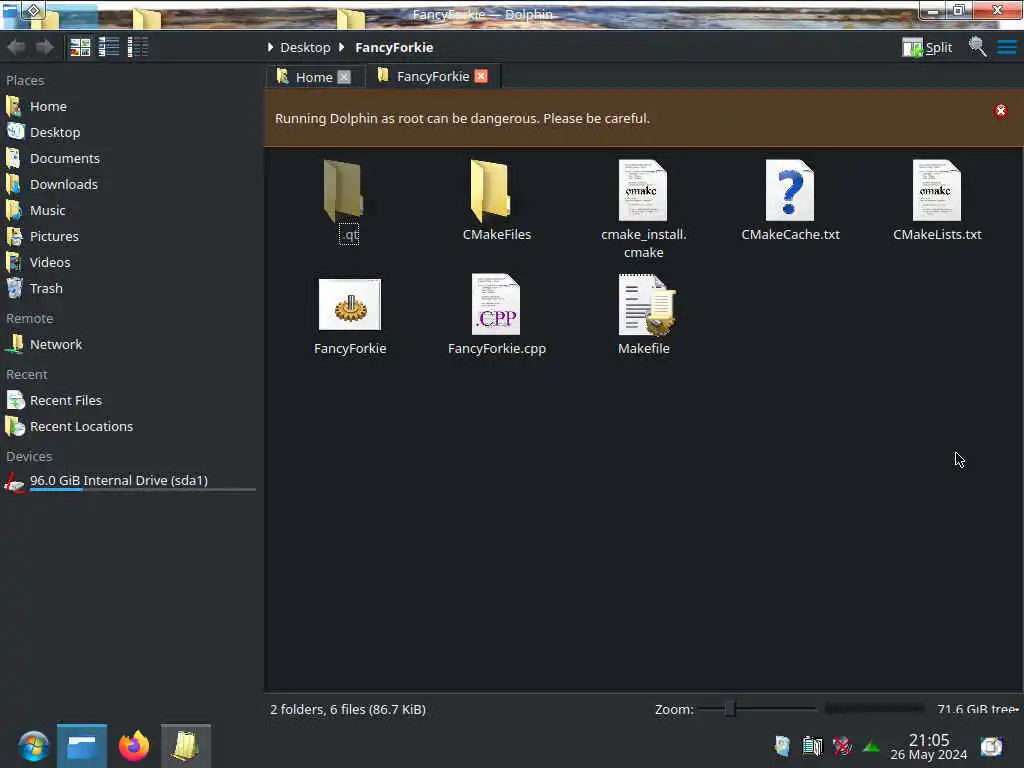1024x768 pixels.
Task: Click the show desktop icon in tray
Action: click(x=991, y=746)
